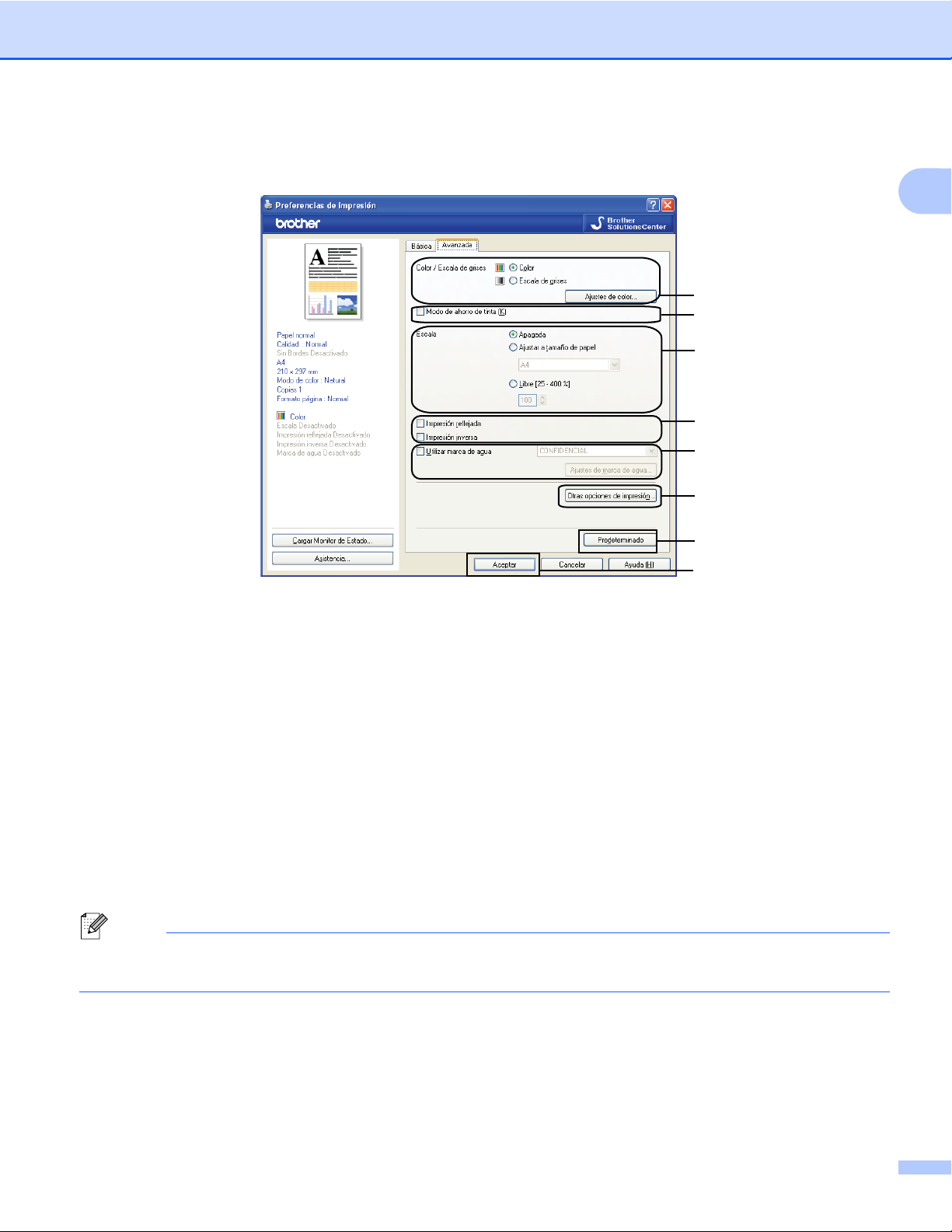952x1232 pixels.
Task: Close the Preferencias de impresión window
Action: tap(667, 205)
